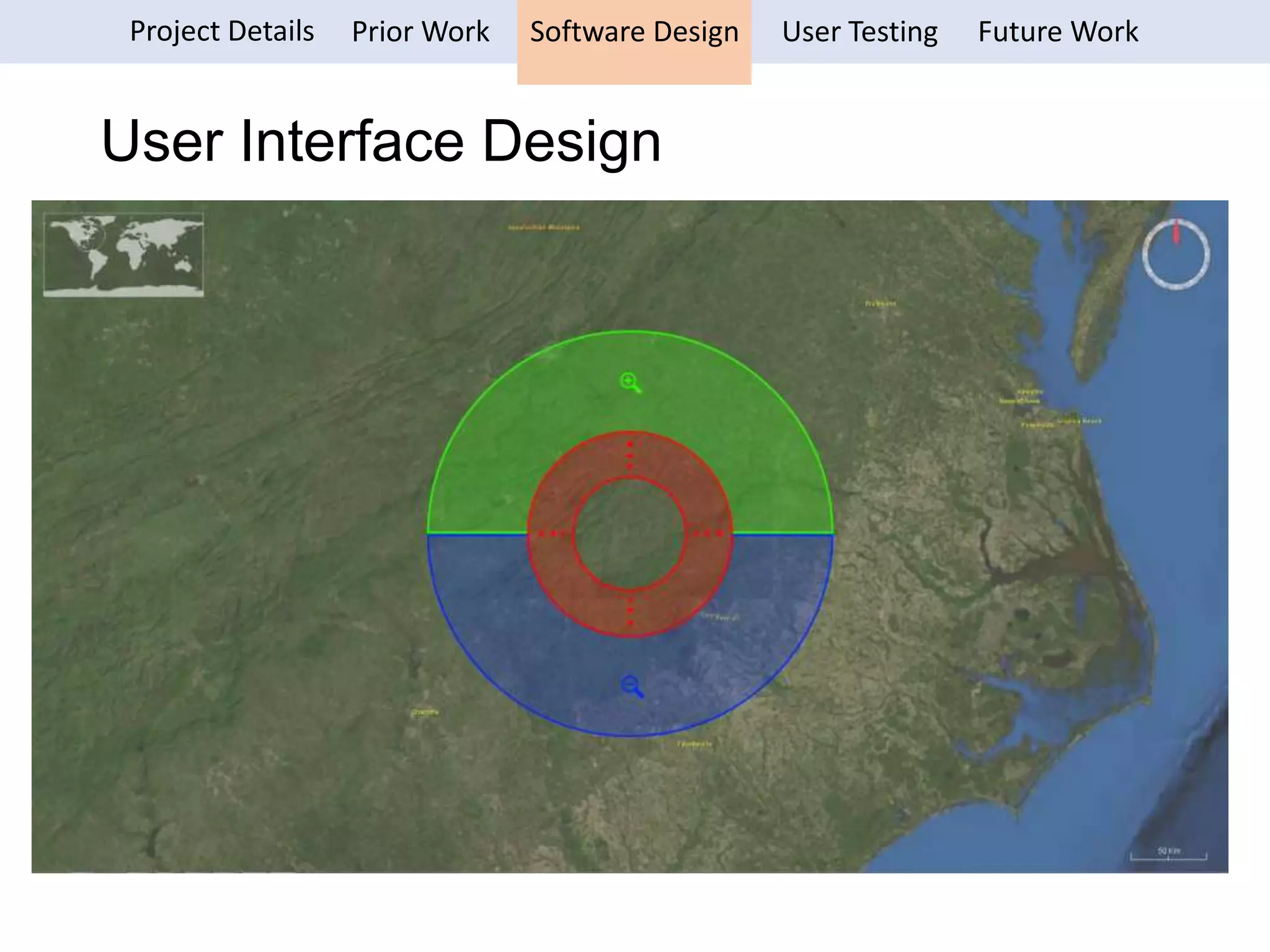This screenshot has width=1270, height=952.
Task: Click the blue zoom-out magnifier icon
Action: pyautogui.click(x=632, y=686)
